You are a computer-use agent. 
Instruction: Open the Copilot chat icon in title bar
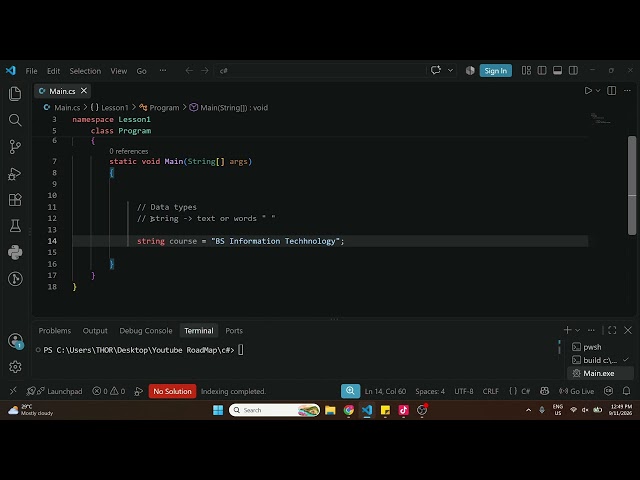[x=436, y=70]
